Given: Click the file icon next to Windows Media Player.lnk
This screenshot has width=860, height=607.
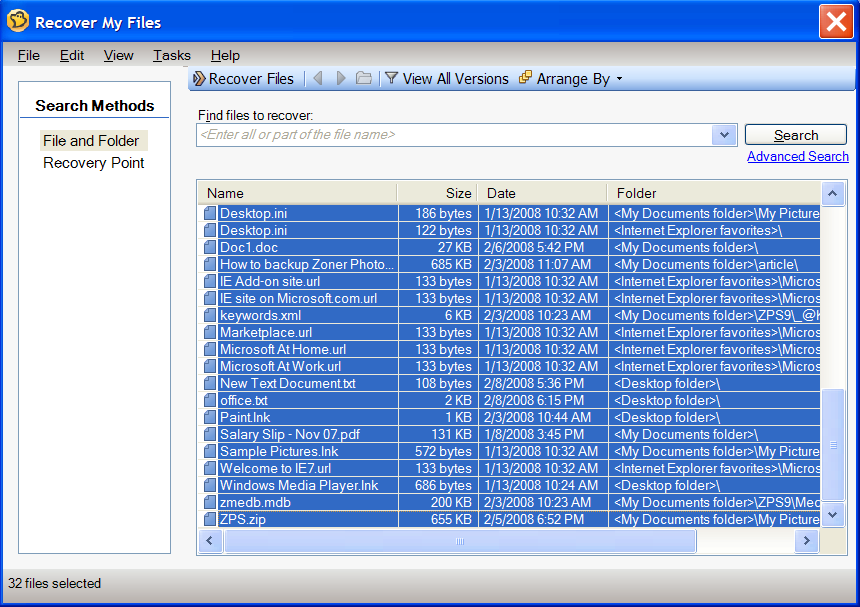Looking at the screenshot, I should point(210,485).
